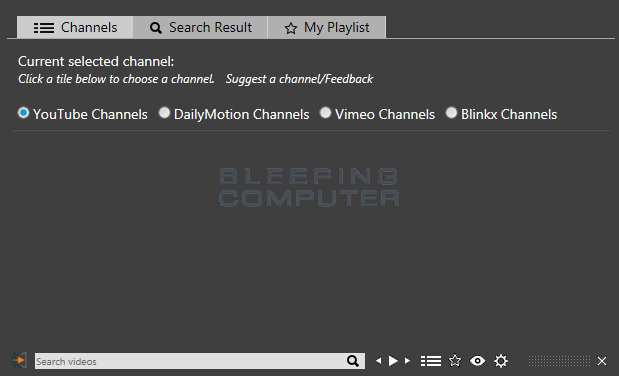Click the magnifier search button in the search box
Viewport: 619px width, 376px height.
353,361
